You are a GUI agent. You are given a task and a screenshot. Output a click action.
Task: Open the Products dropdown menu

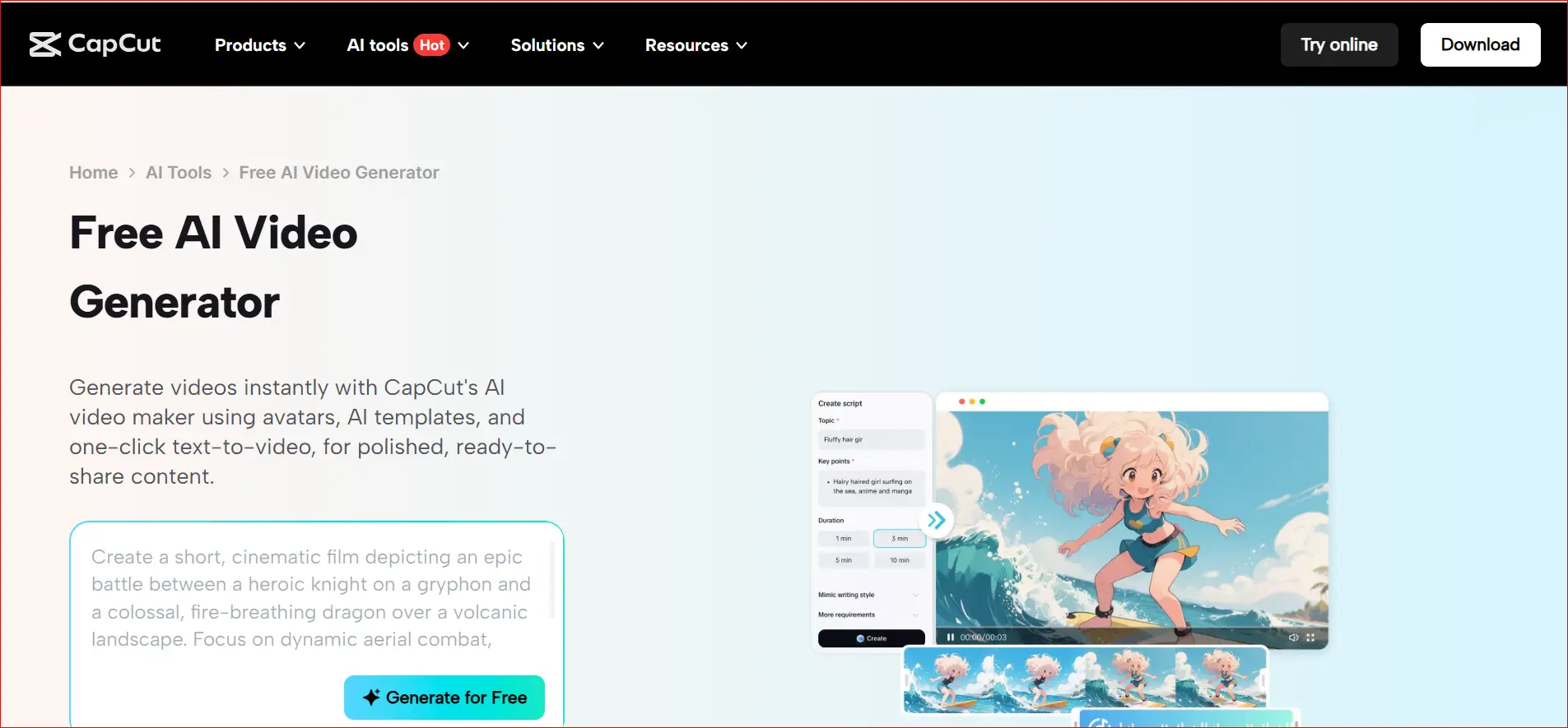(259, 45)
